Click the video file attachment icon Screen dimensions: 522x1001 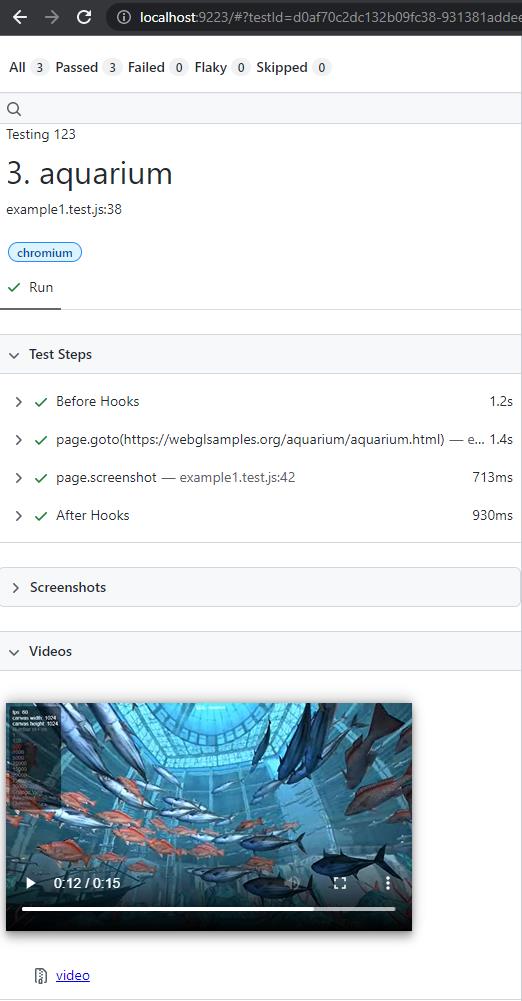[41, 975]
